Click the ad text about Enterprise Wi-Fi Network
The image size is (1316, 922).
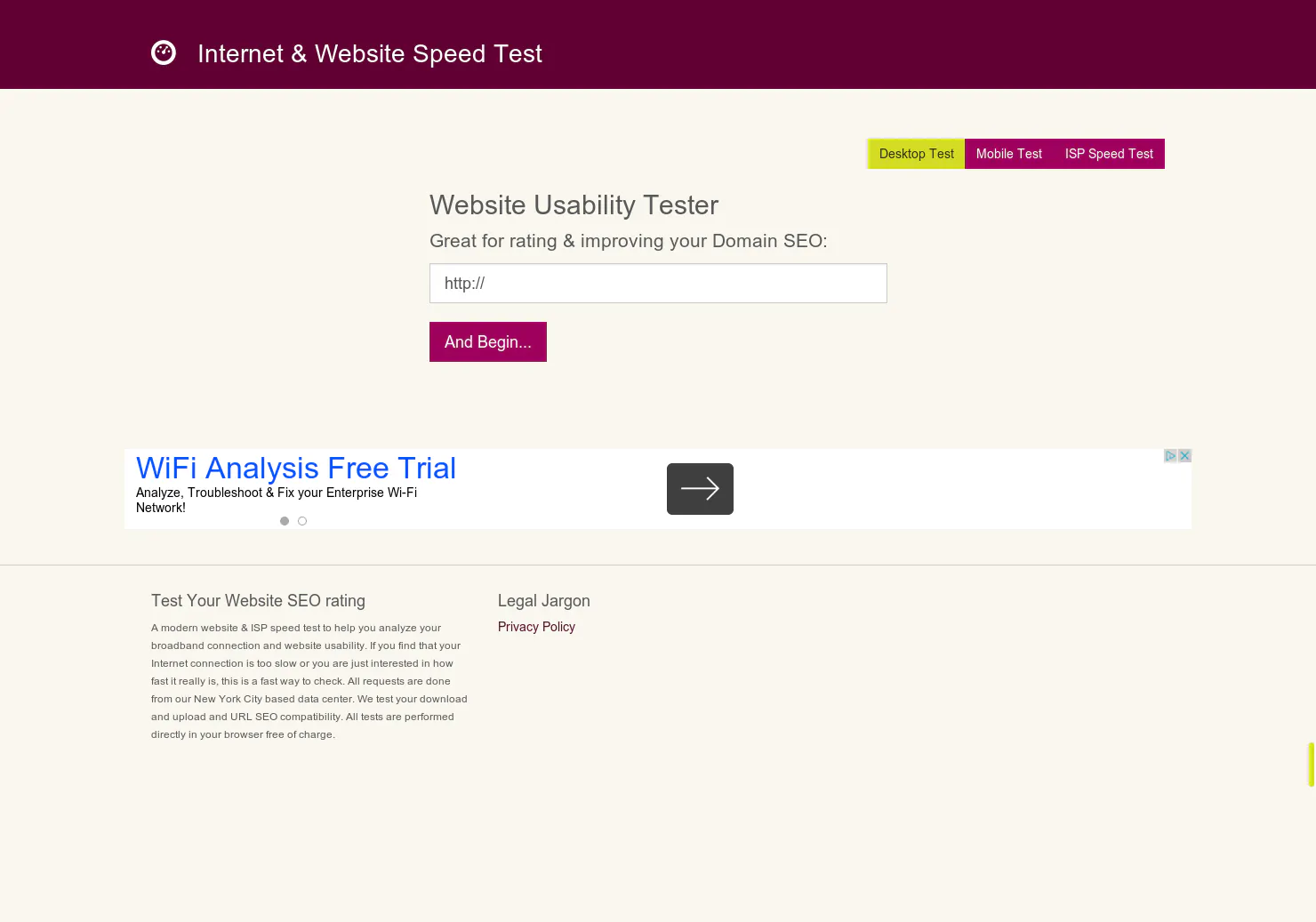(277, 500)
